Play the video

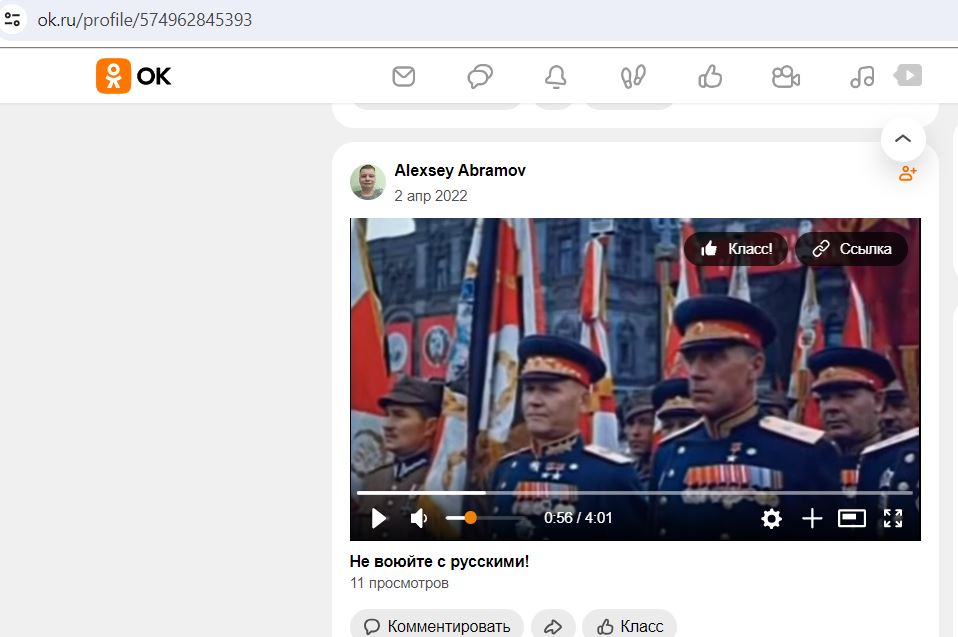tap(379, 519)
